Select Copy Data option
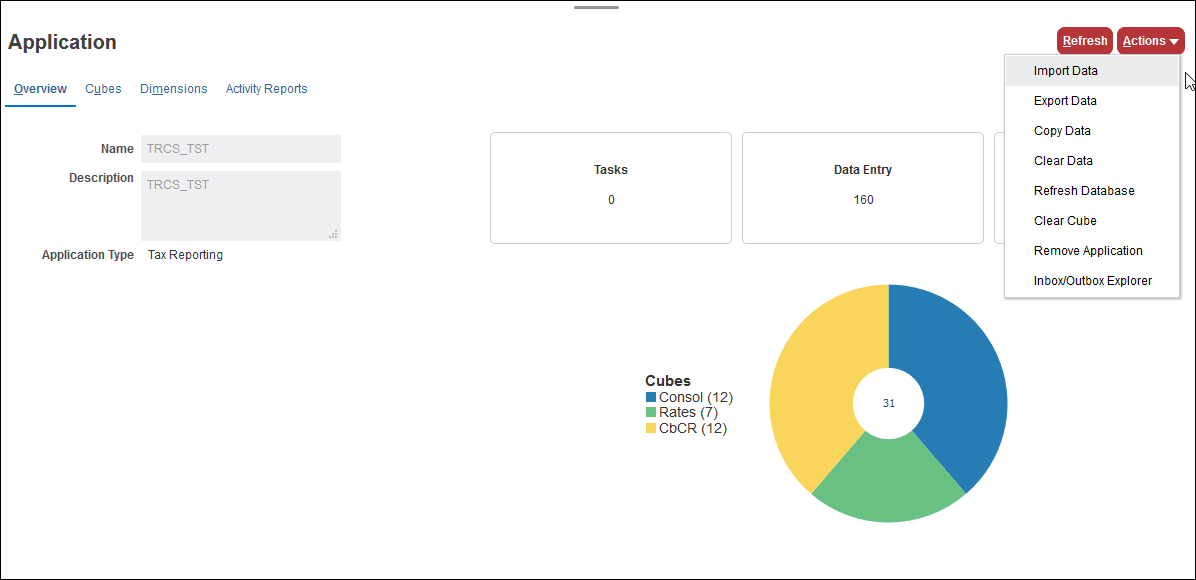The width and height of the screenshot is (1196, 580). coord(1061,130)
